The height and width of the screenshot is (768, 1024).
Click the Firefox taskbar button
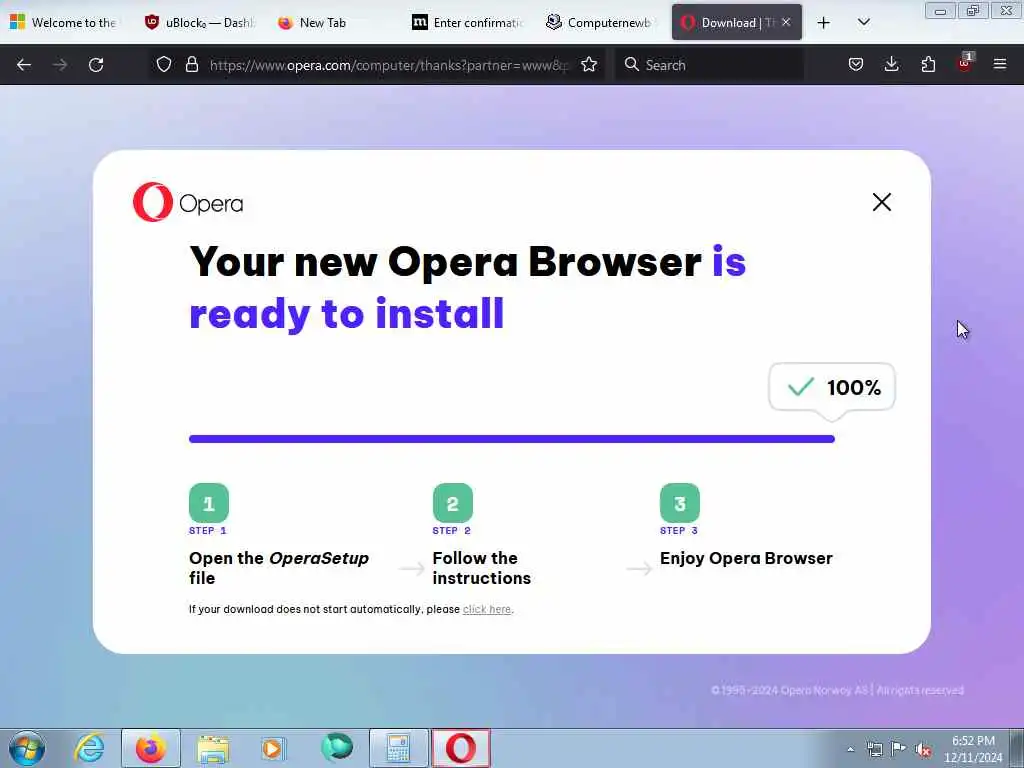tap(150, 748)
